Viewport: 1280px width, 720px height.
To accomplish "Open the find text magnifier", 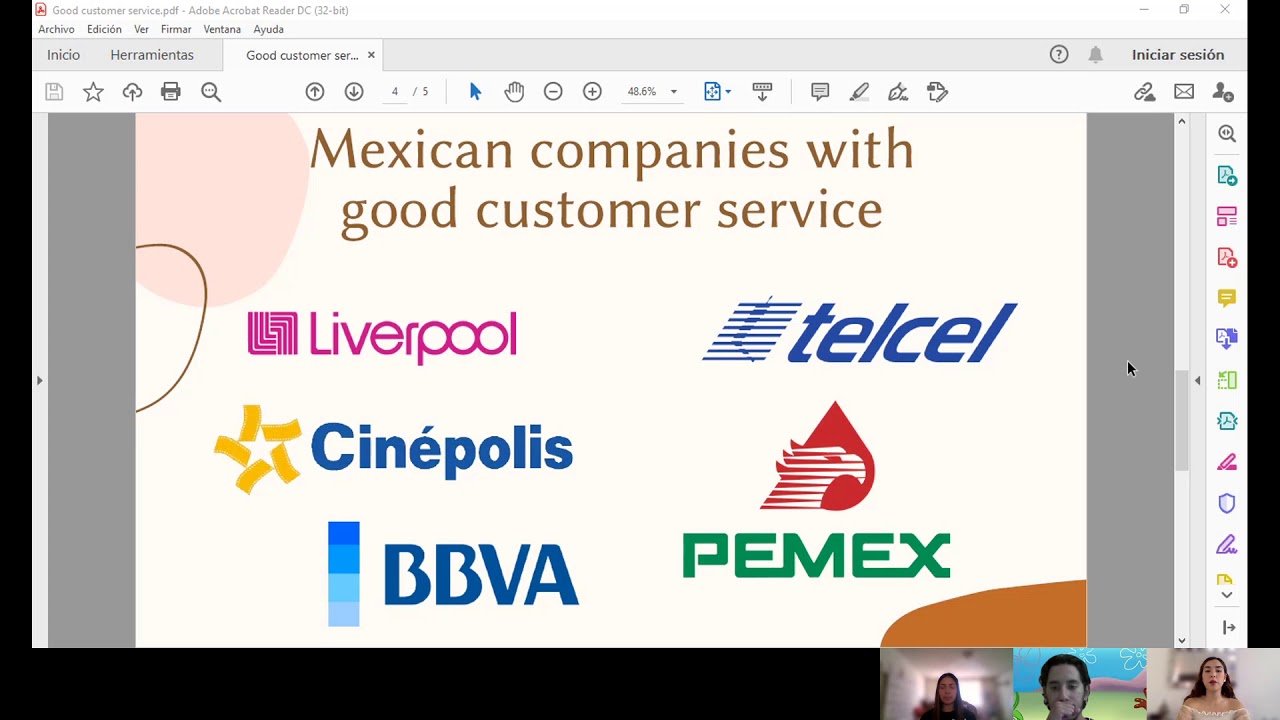I will coord(211,92).
